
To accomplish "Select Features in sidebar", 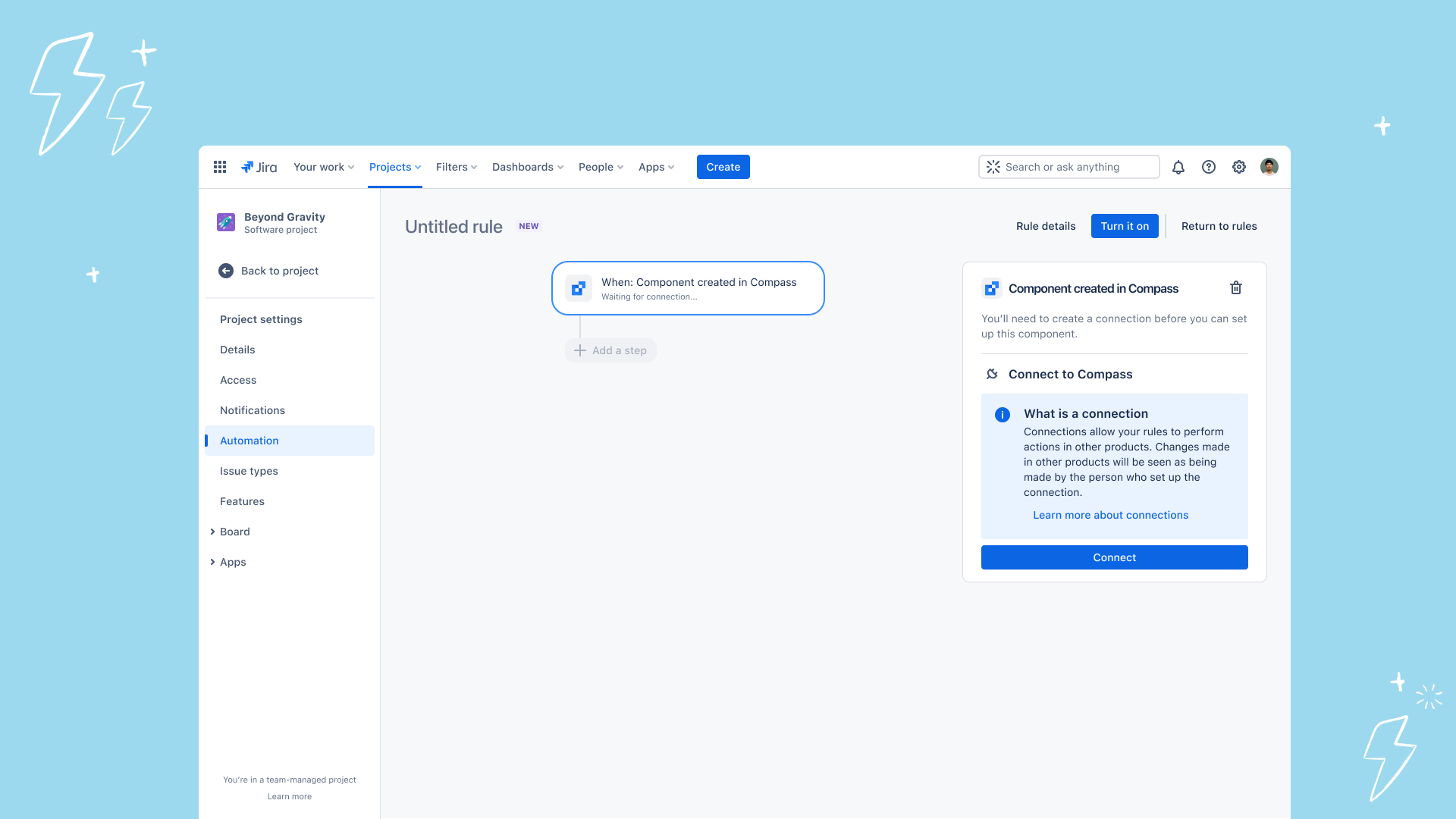I will (x=290, y=501).
